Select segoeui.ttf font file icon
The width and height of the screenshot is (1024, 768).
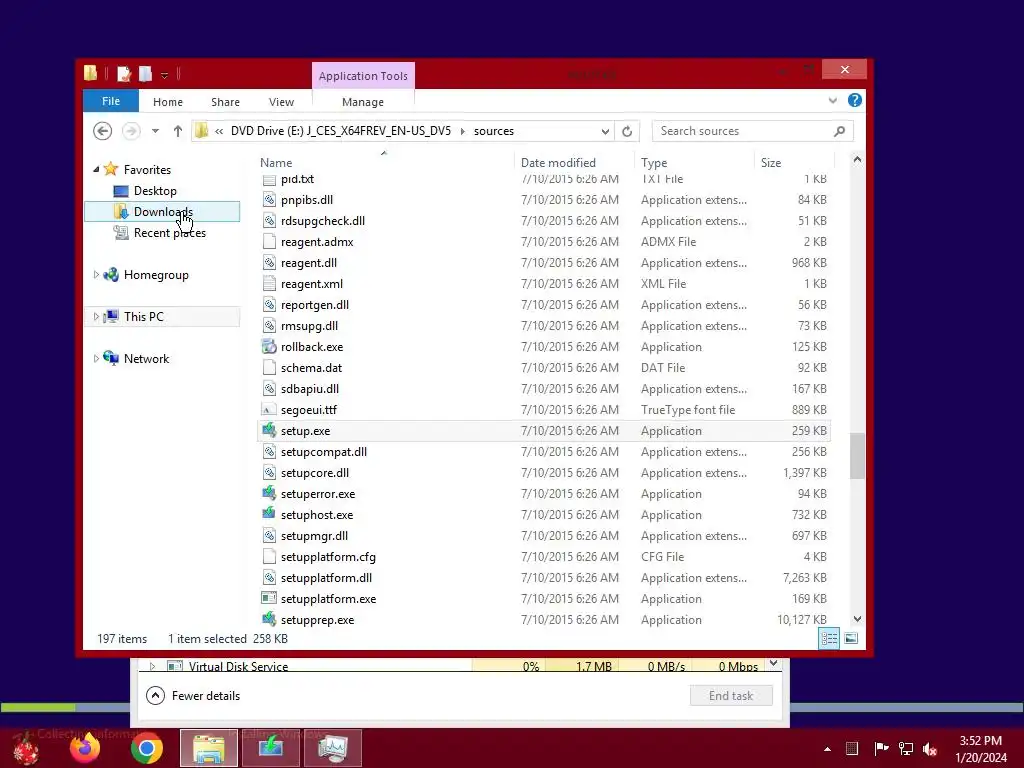coord(268,409)
